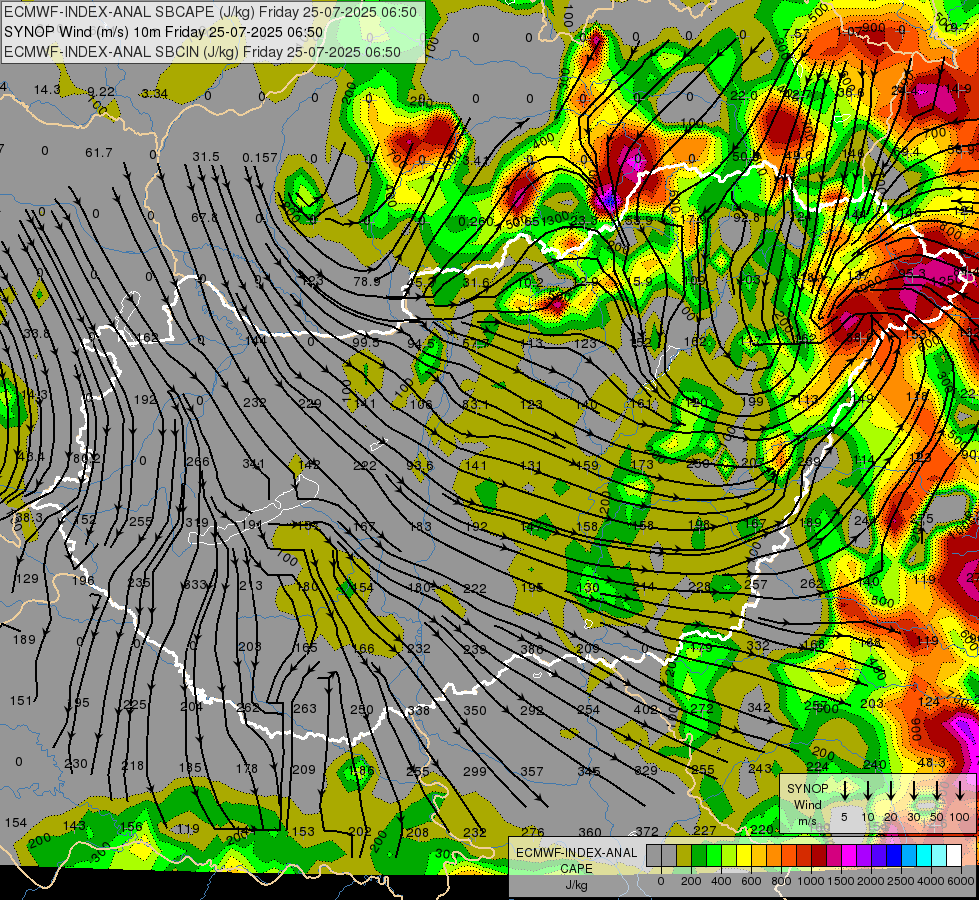
Task: Click the map value '31.5'
Action: (x=205, y=156)
